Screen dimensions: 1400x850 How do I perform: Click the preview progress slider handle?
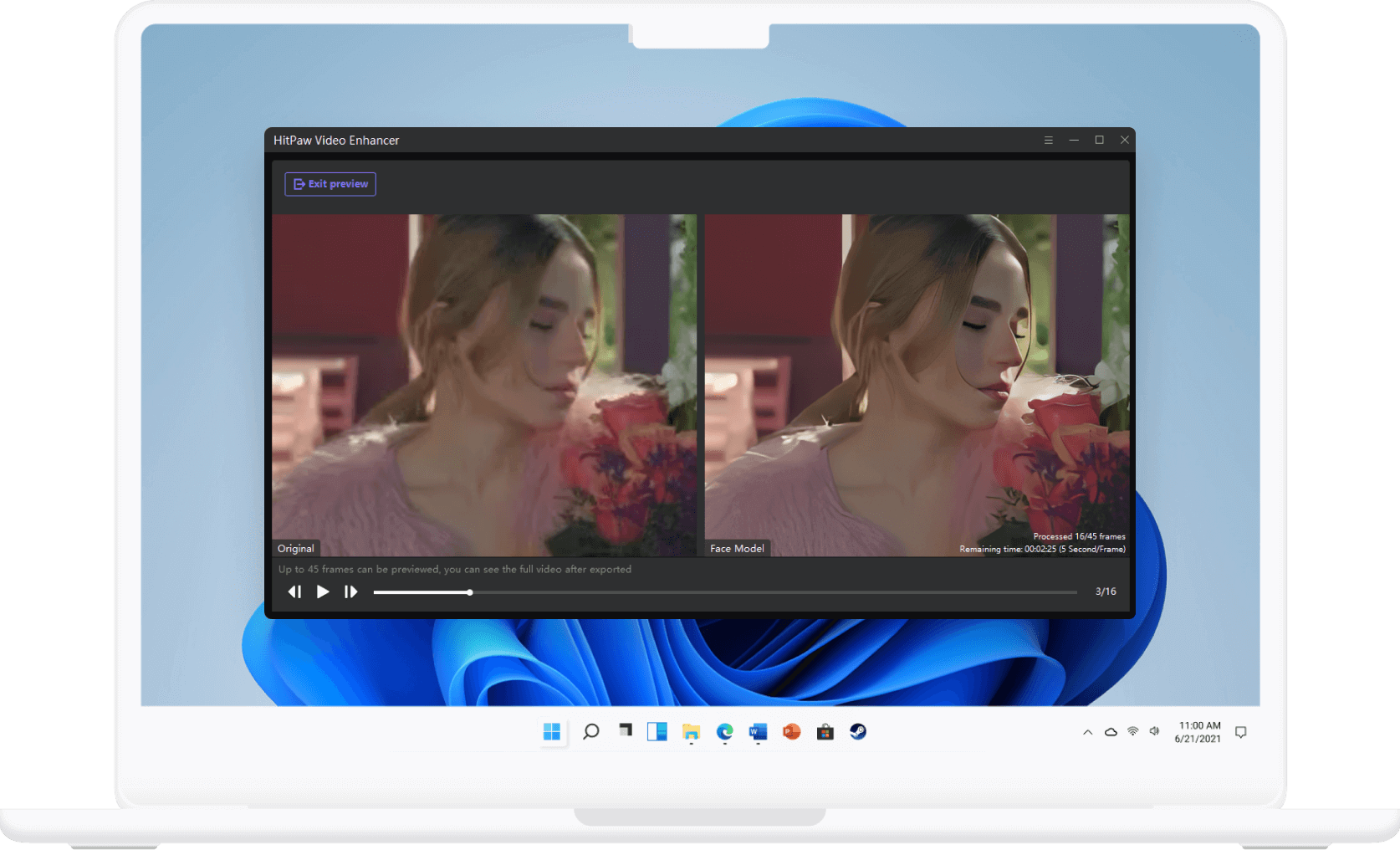(x=470, y=592)
